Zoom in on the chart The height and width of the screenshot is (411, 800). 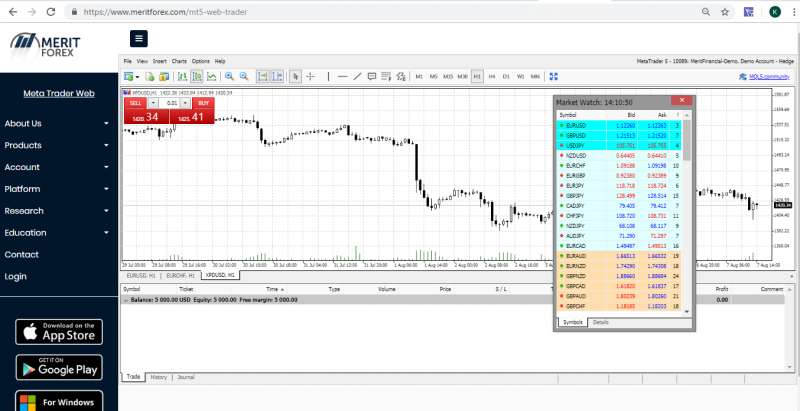pyautogui.click(x=230, y=76)
